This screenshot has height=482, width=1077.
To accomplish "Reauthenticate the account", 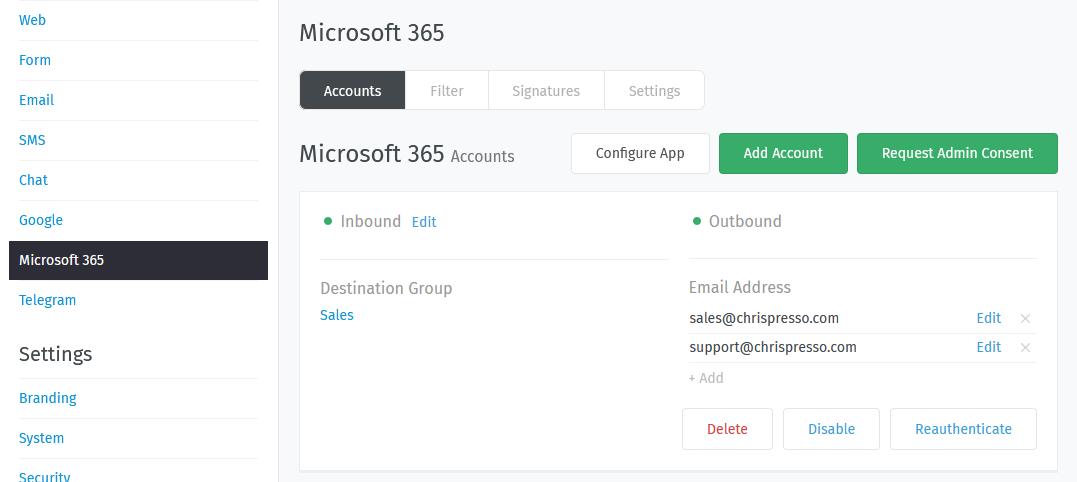I will pyautogui.click(x=963, y=429).
